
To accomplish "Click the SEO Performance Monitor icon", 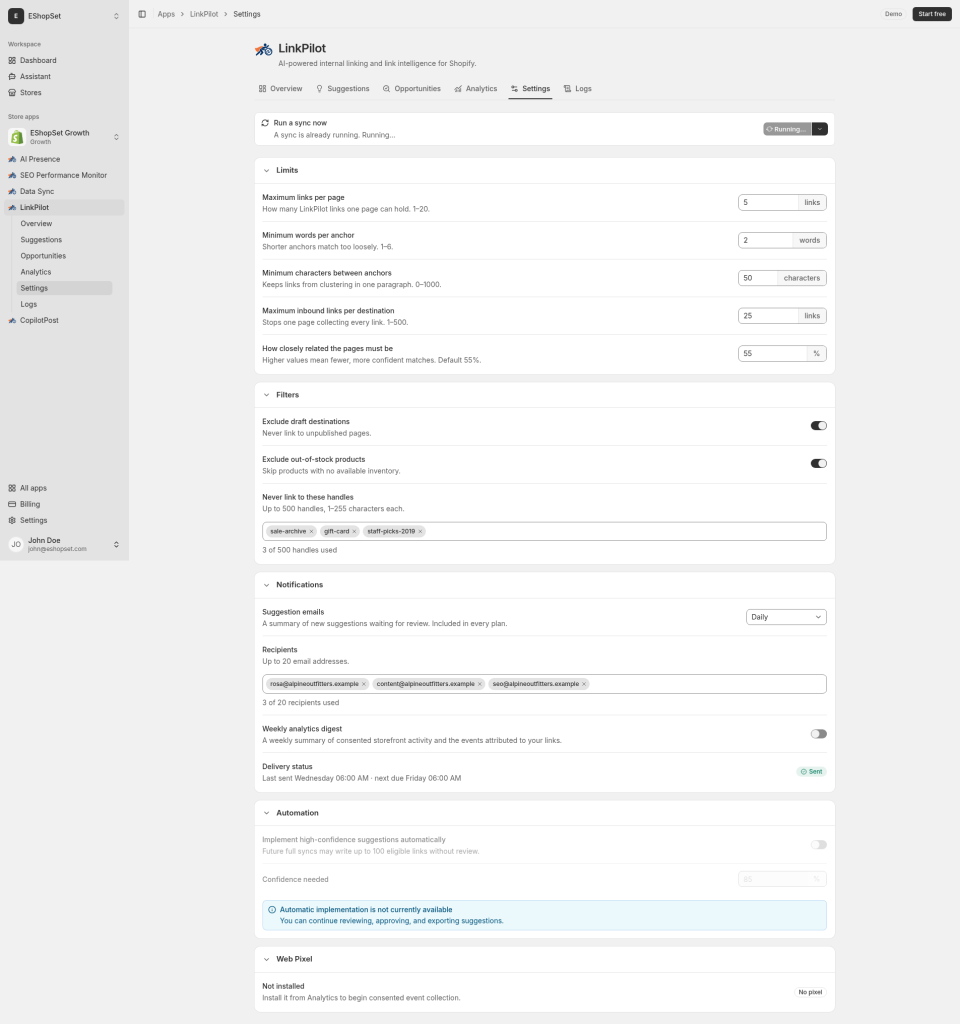I will coord(12,175).
